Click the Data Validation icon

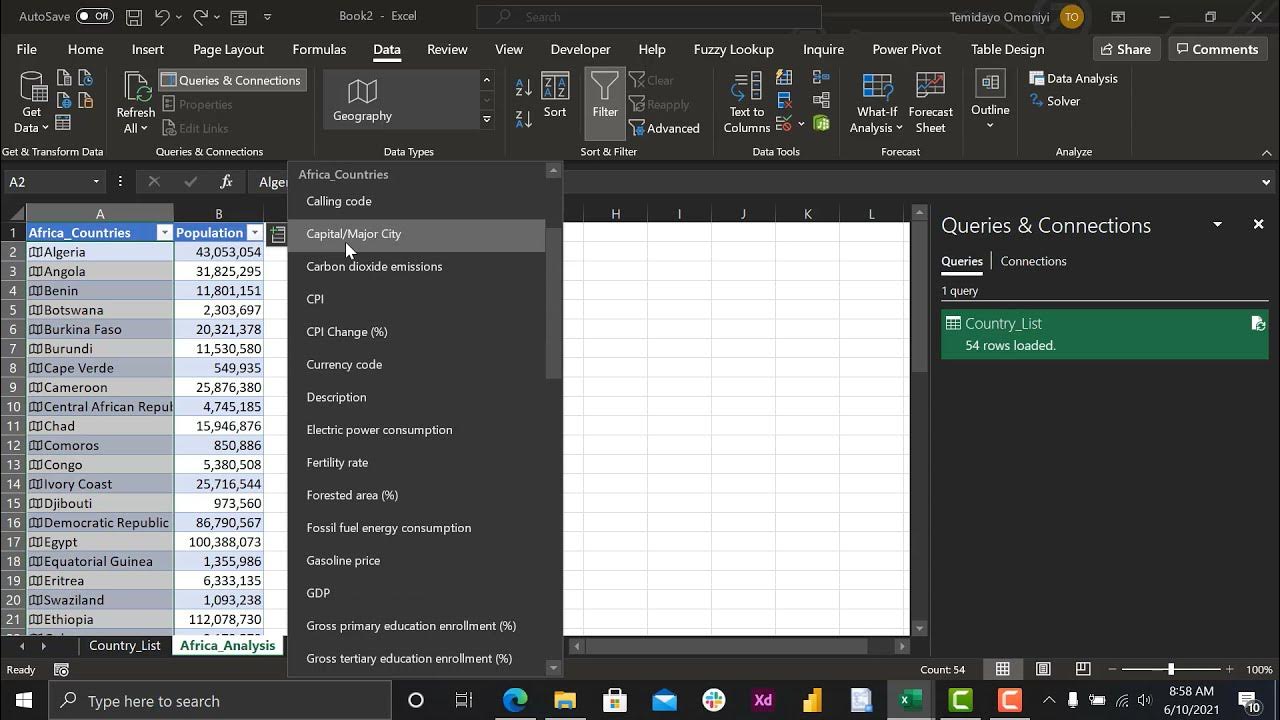[x=784, y=124]
